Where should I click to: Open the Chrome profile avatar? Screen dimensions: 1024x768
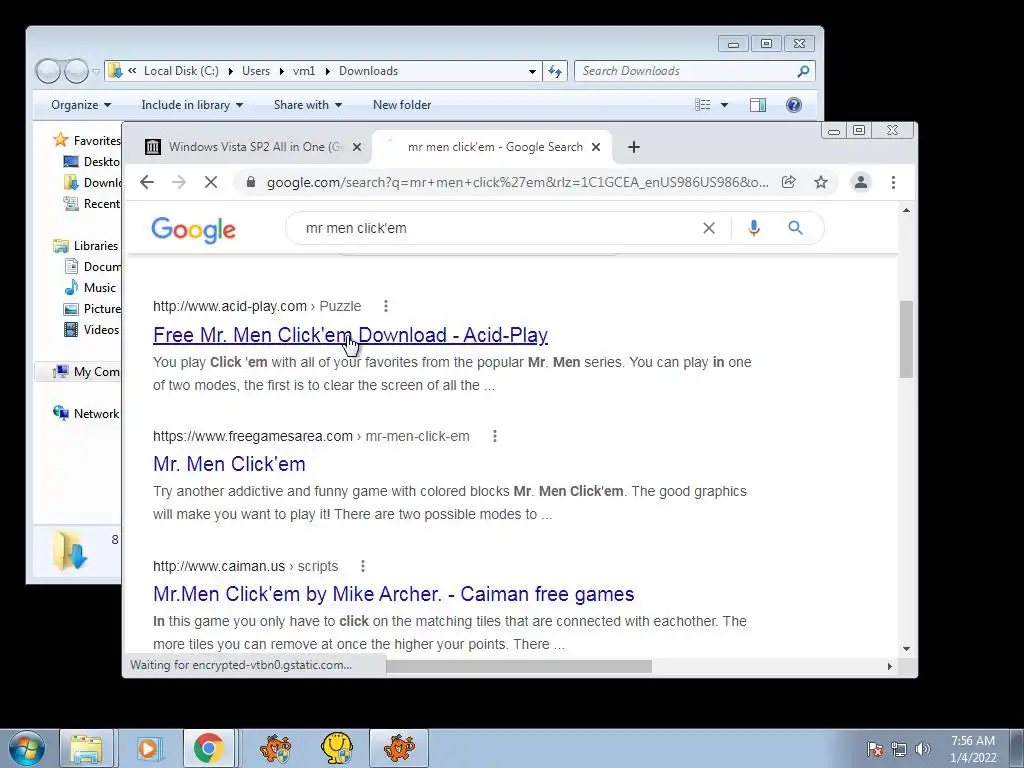[861, 182]
